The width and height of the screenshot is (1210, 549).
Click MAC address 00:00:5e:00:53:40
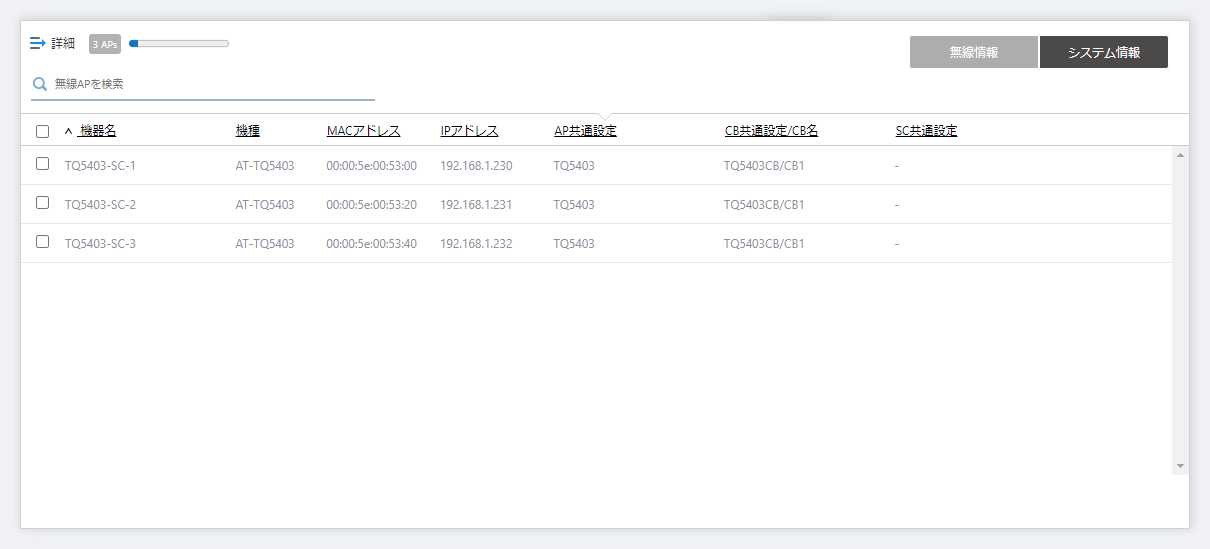[371, 244]
